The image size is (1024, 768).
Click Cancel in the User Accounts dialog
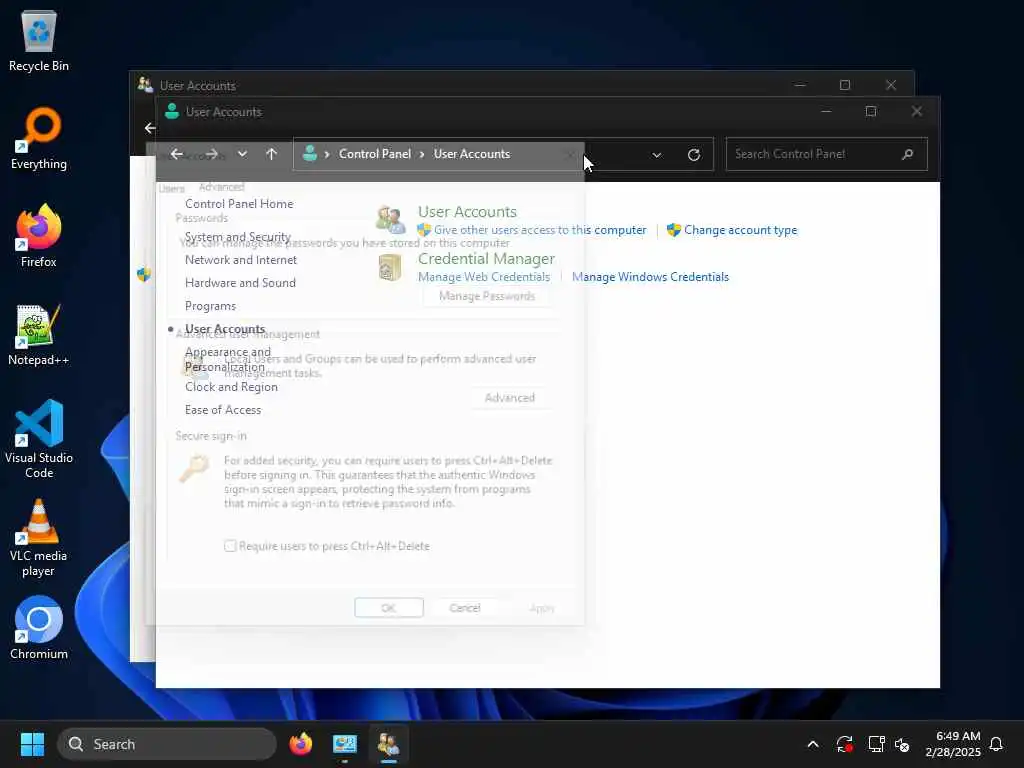tap(465, 608)
